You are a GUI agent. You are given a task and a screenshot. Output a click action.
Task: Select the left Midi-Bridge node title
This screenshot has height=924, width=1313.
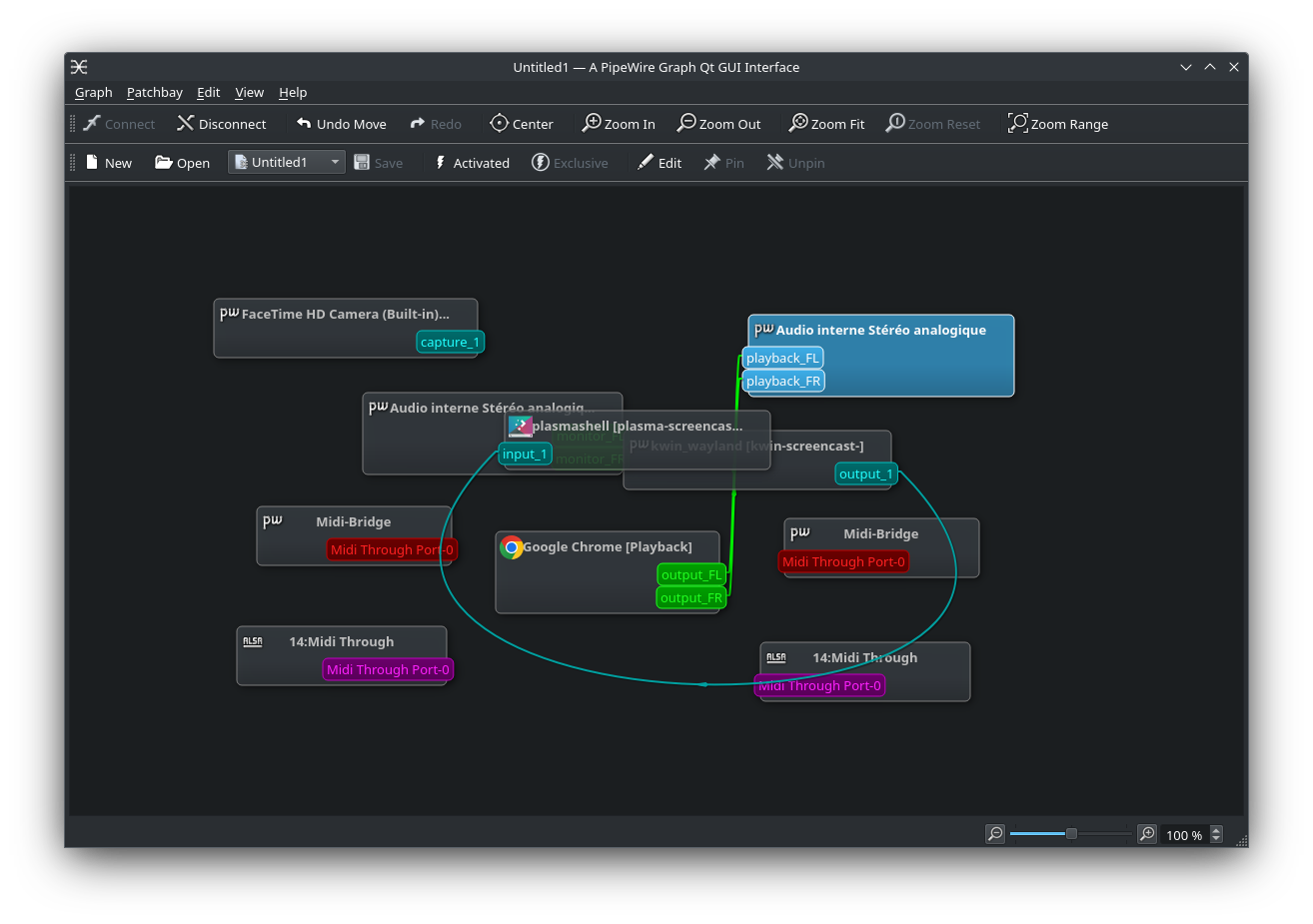point(354,521)
